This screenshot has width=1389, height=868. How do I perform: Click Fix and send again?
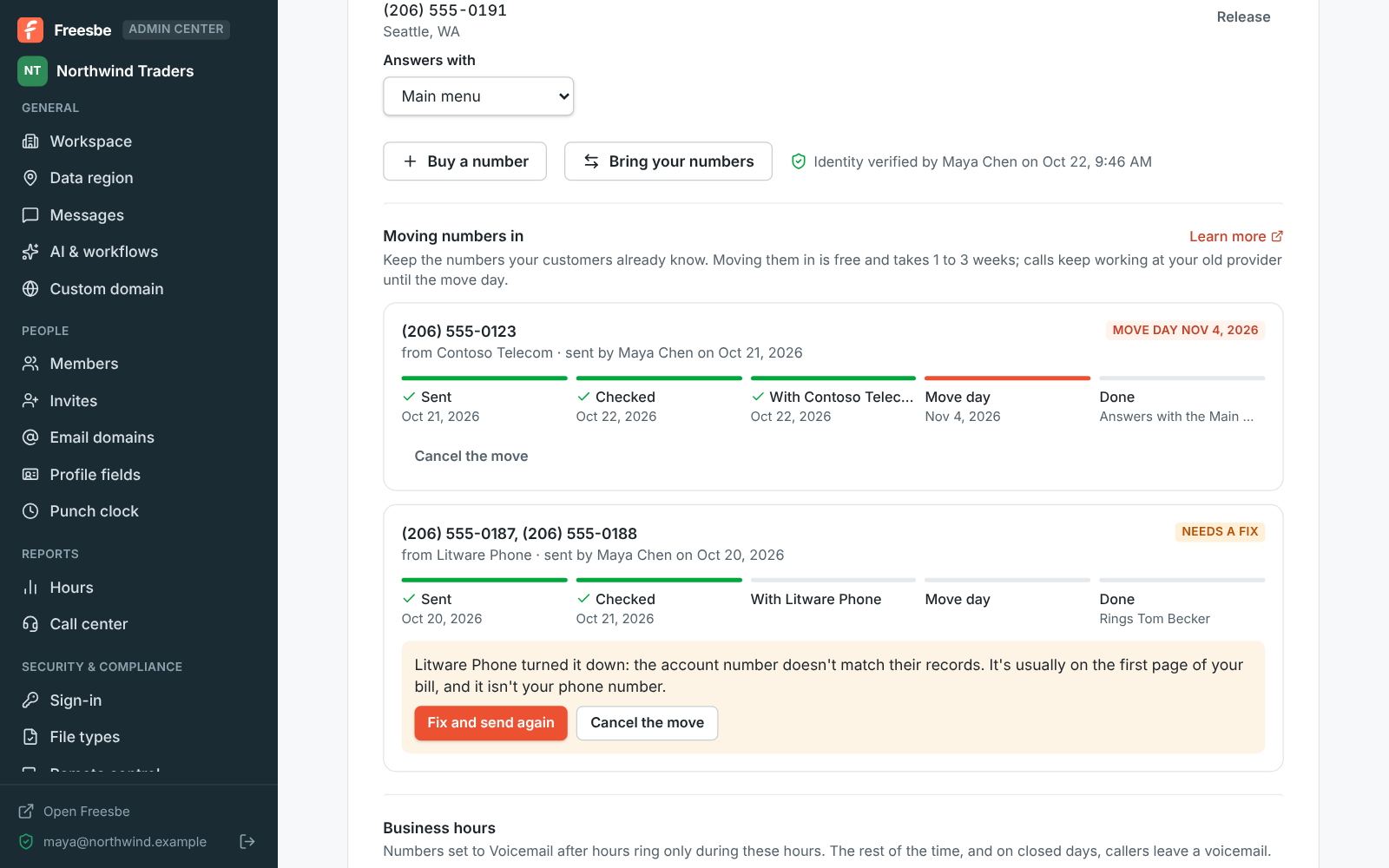point(491,723)
